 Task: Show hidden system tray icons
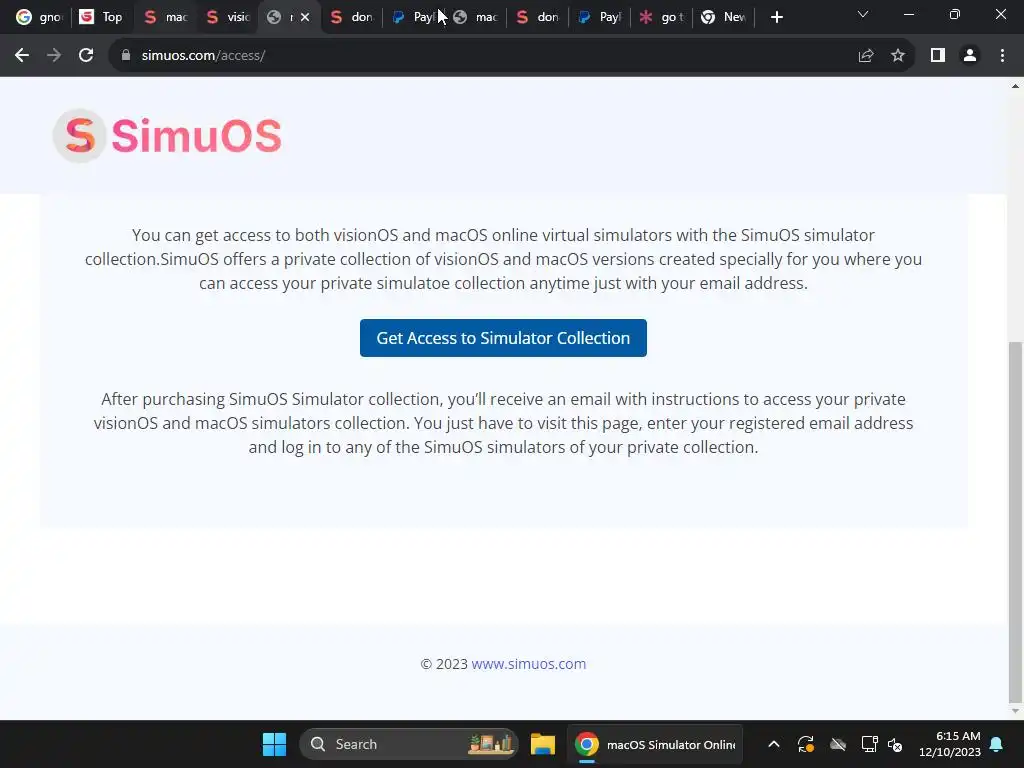(x=773, y=744)
